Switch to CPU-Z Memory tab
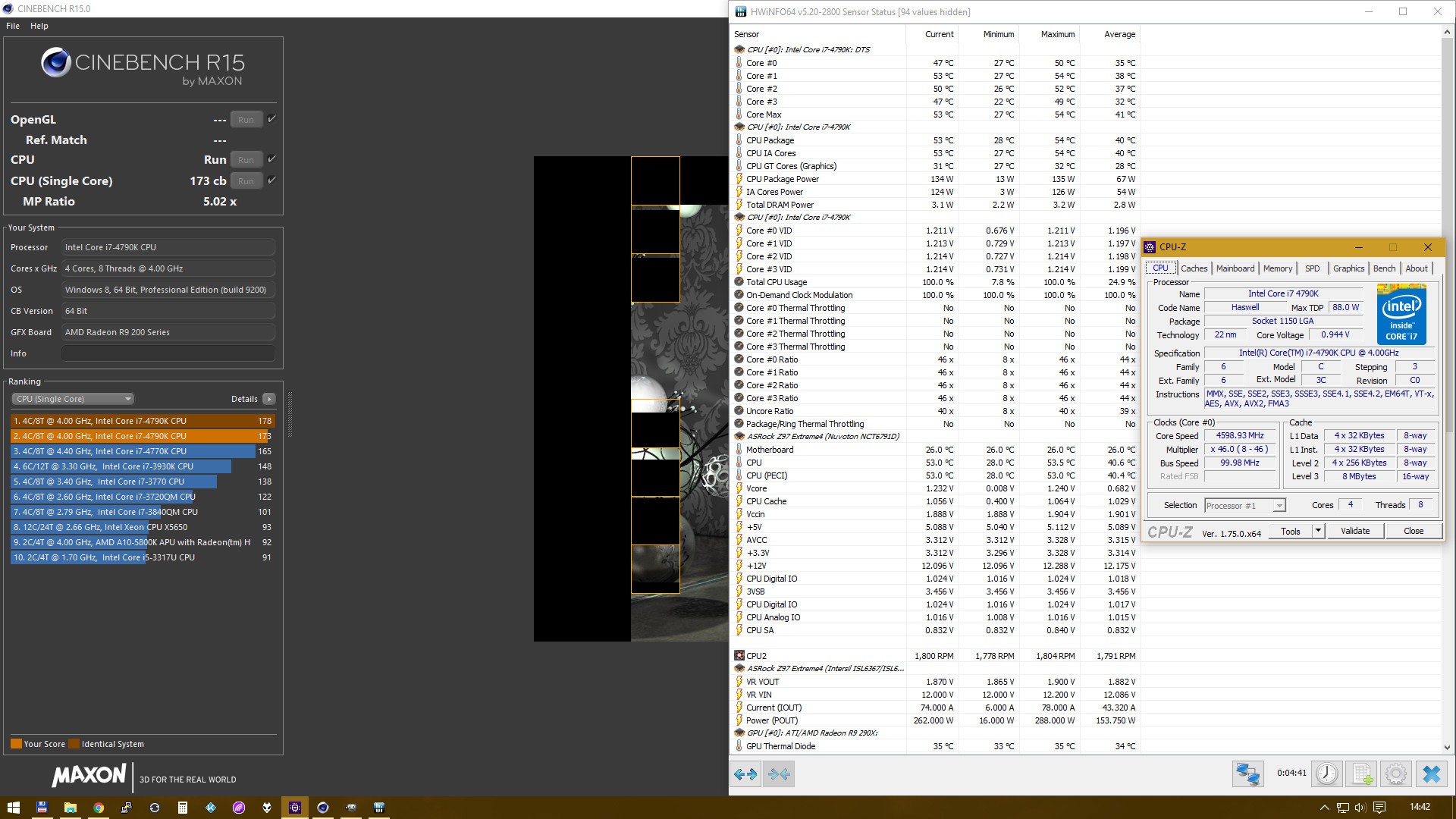 [1278, 268]
